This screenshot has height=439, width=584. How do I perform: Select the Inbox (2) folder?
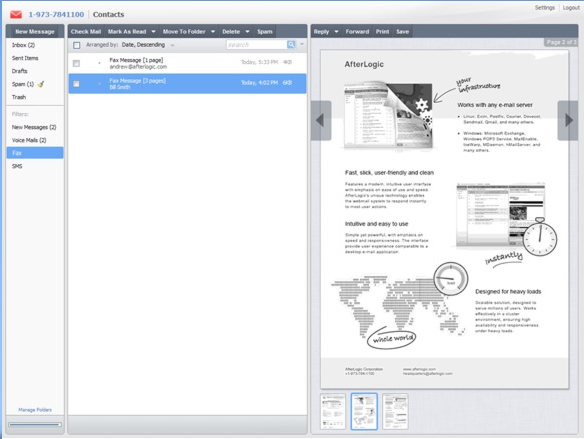click(x=23, y=45)
